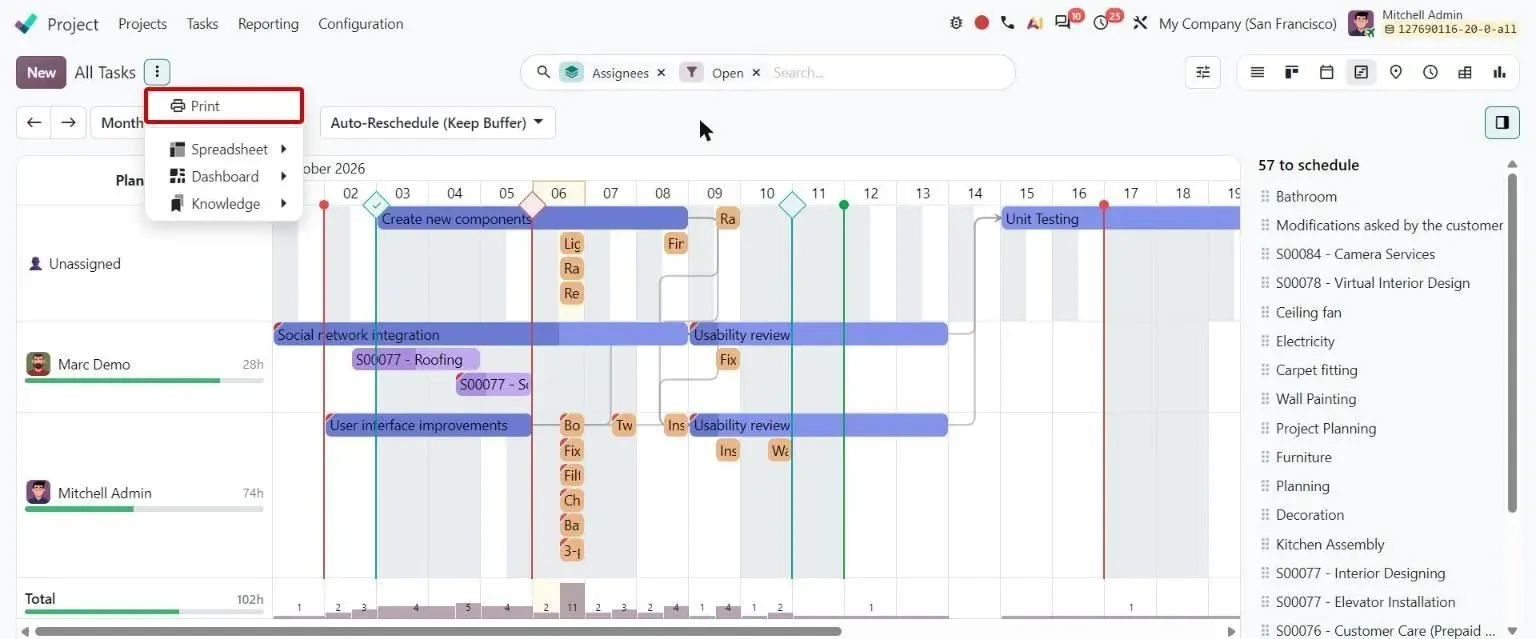Click the checked milestone marker near 02
Viewport: 1536px width, 639px height.
click(376, 205)
